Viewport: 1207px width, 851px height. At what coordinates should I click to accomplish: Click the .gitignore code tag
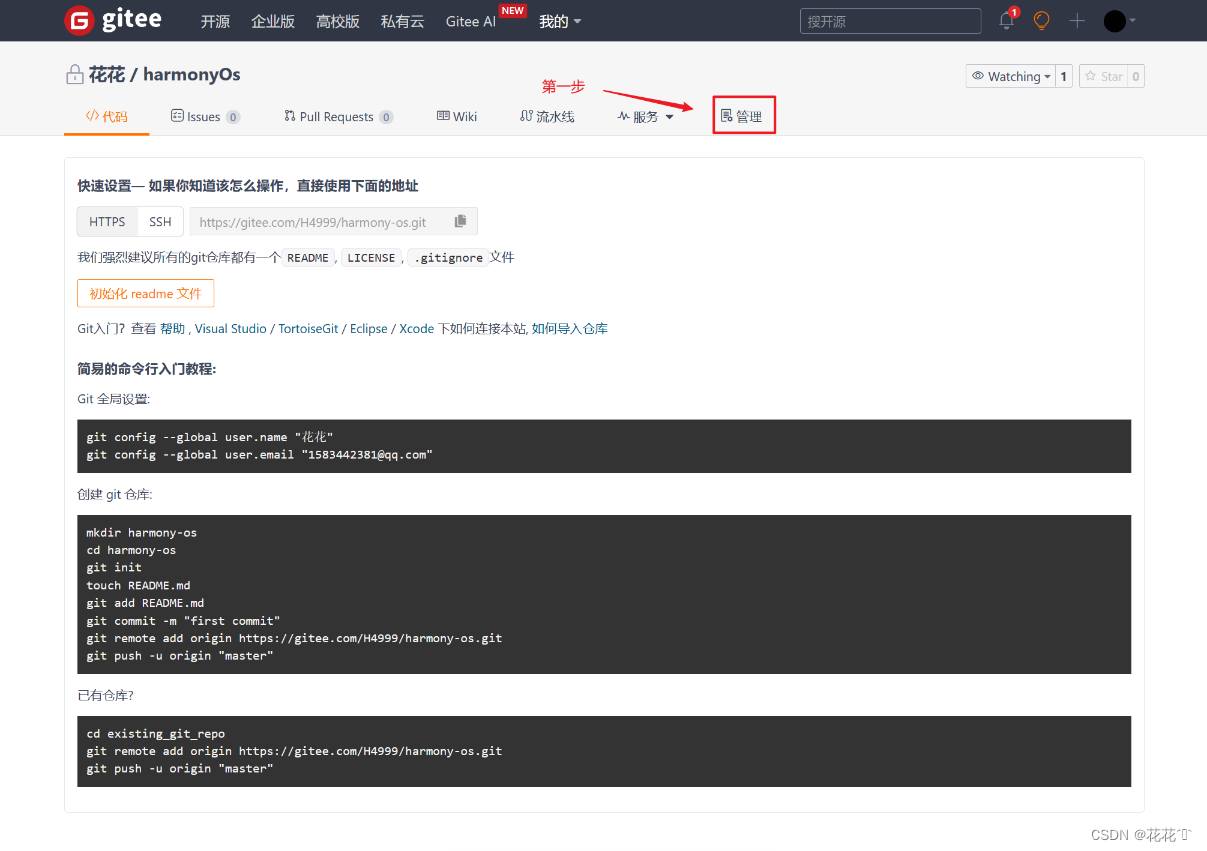[x=448, y=257]
